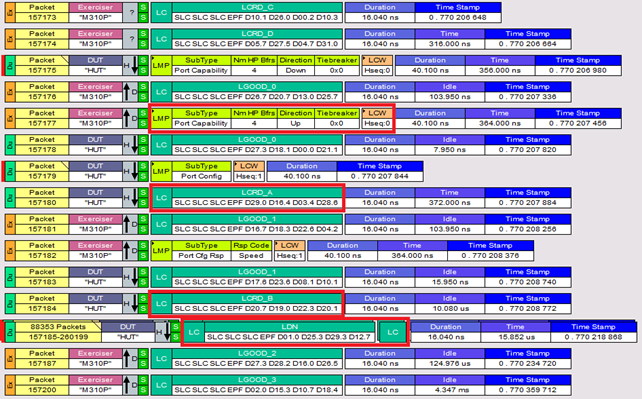The image size is (642, 399).
Task: Click the DUT label in packet 157180
Action: click(x=95, y=192)
